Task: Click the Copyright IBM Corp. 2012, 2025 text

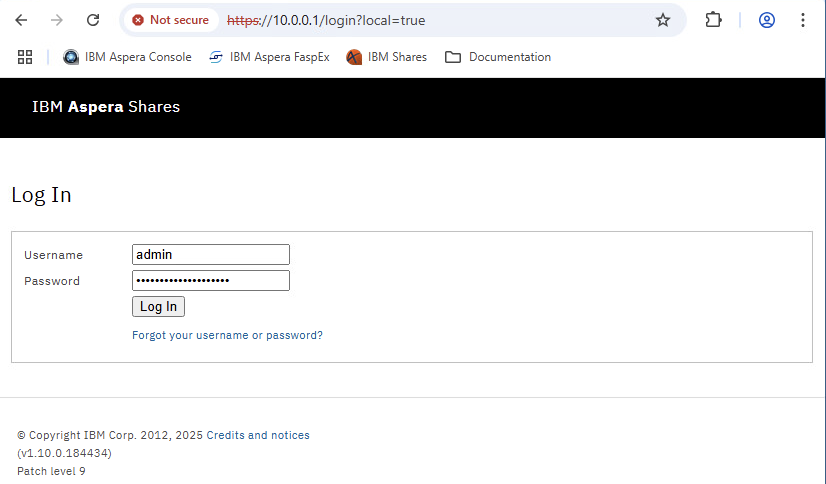Action: click(x=110, y=435)
